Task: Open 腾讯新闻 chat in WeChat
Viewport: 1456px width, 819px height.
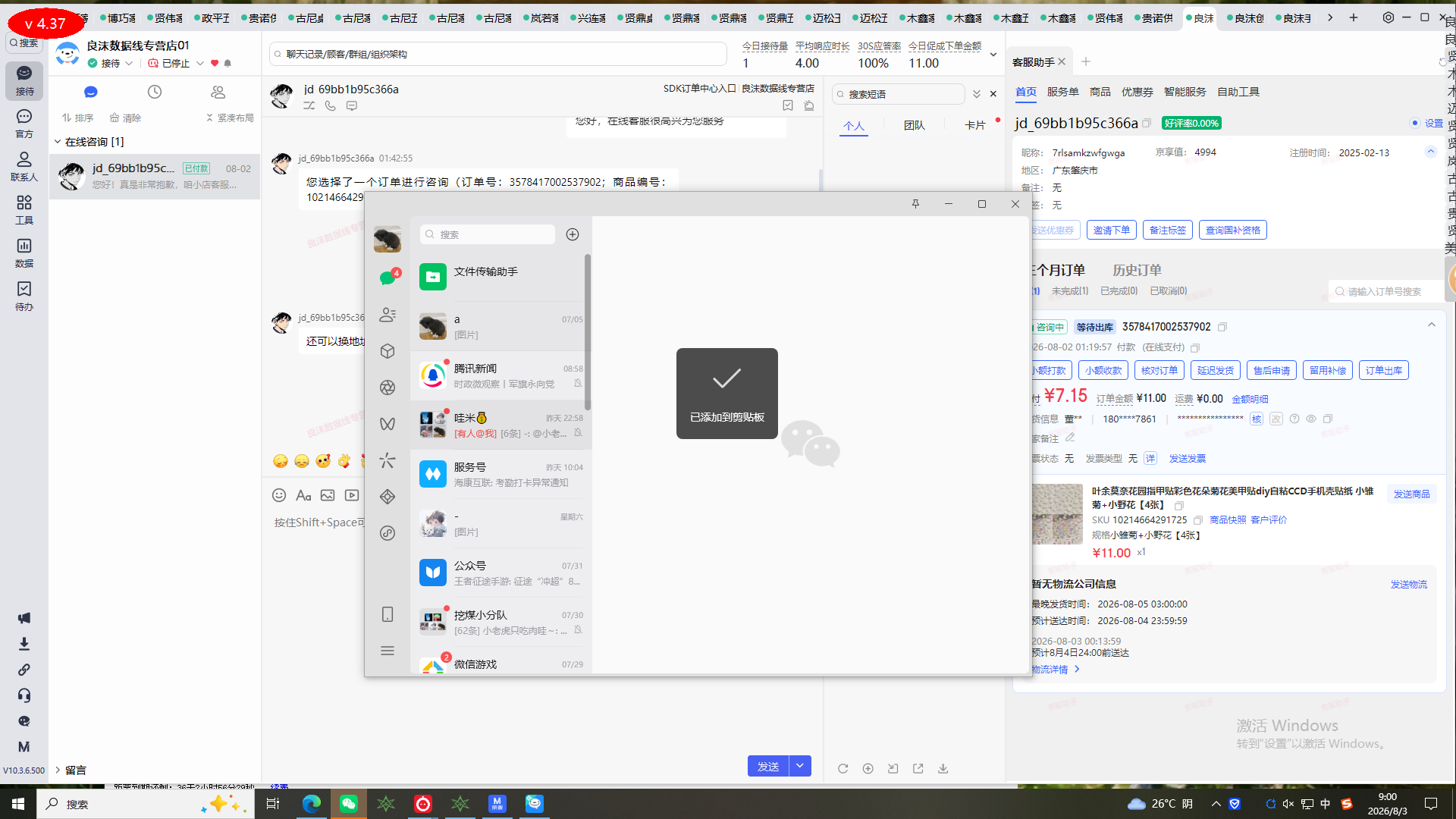Action: pyautogui.click(x=500, y=375)
